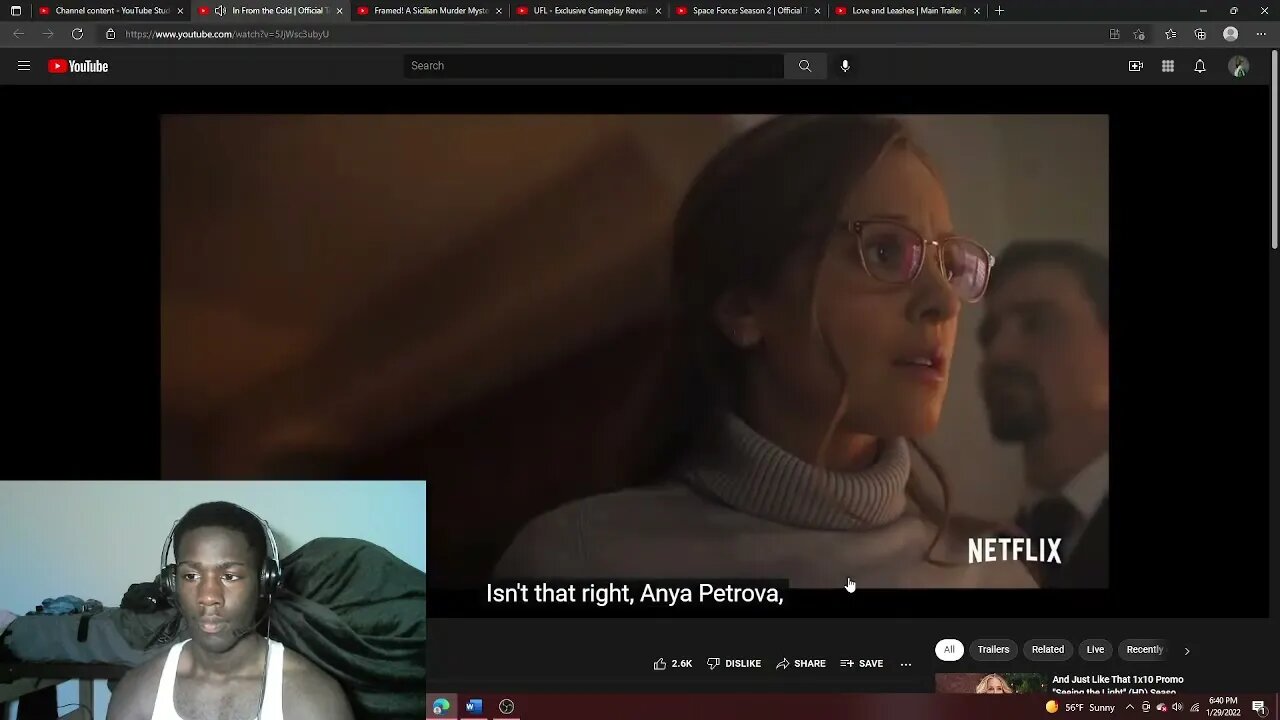
Task: Share the video
Action: pos(801,663)
